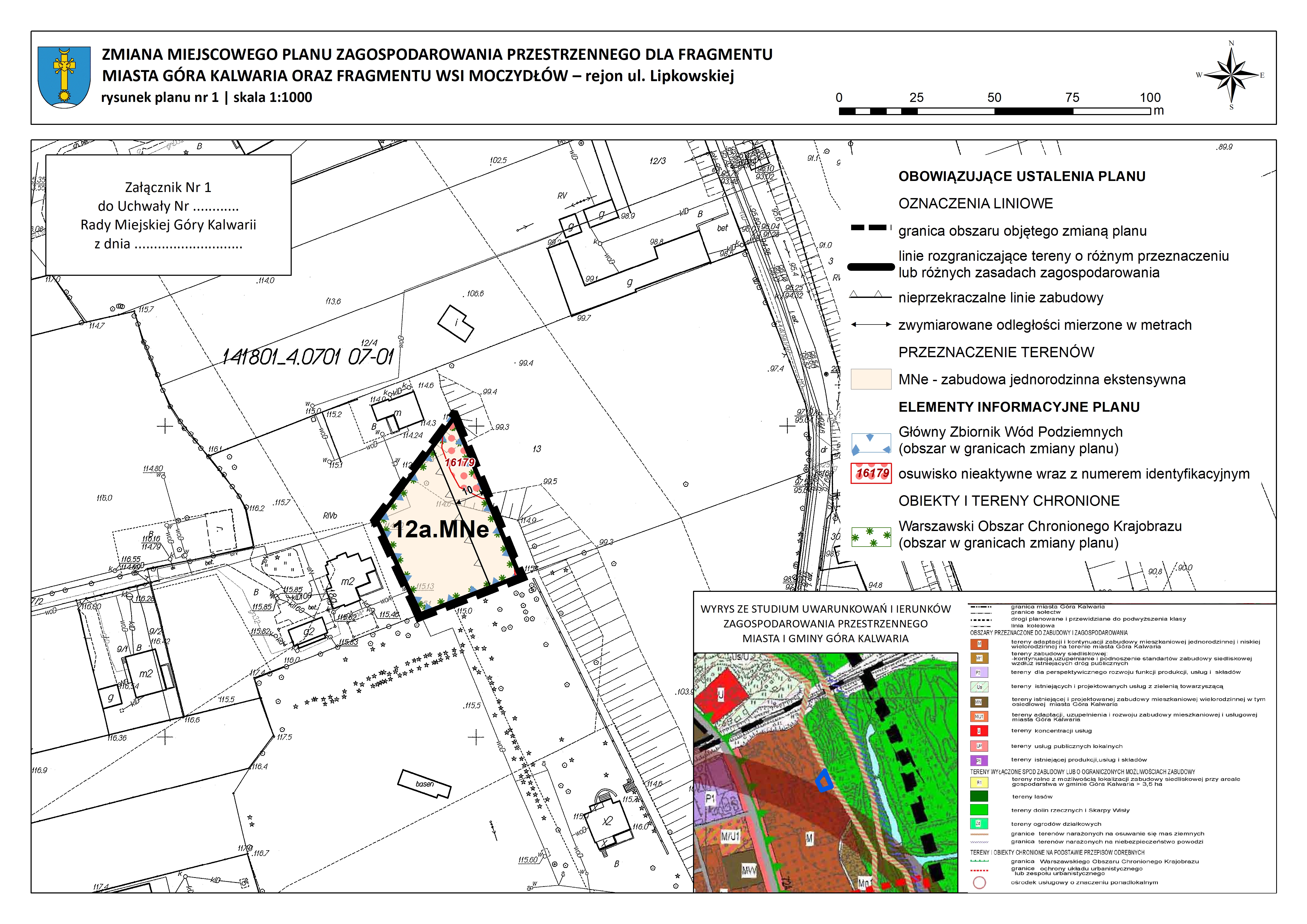Click the dashed plan boundary legend symbol
1307x924 pixels.
point(870,228)
